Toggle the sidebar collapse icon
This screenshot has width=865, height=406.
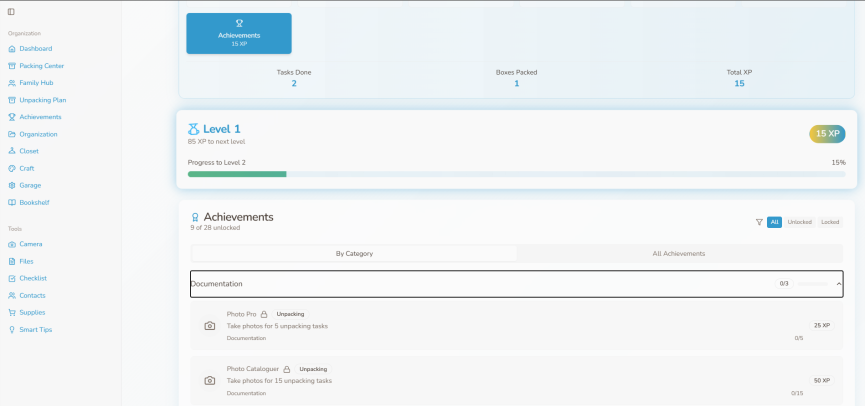(11, 11)
